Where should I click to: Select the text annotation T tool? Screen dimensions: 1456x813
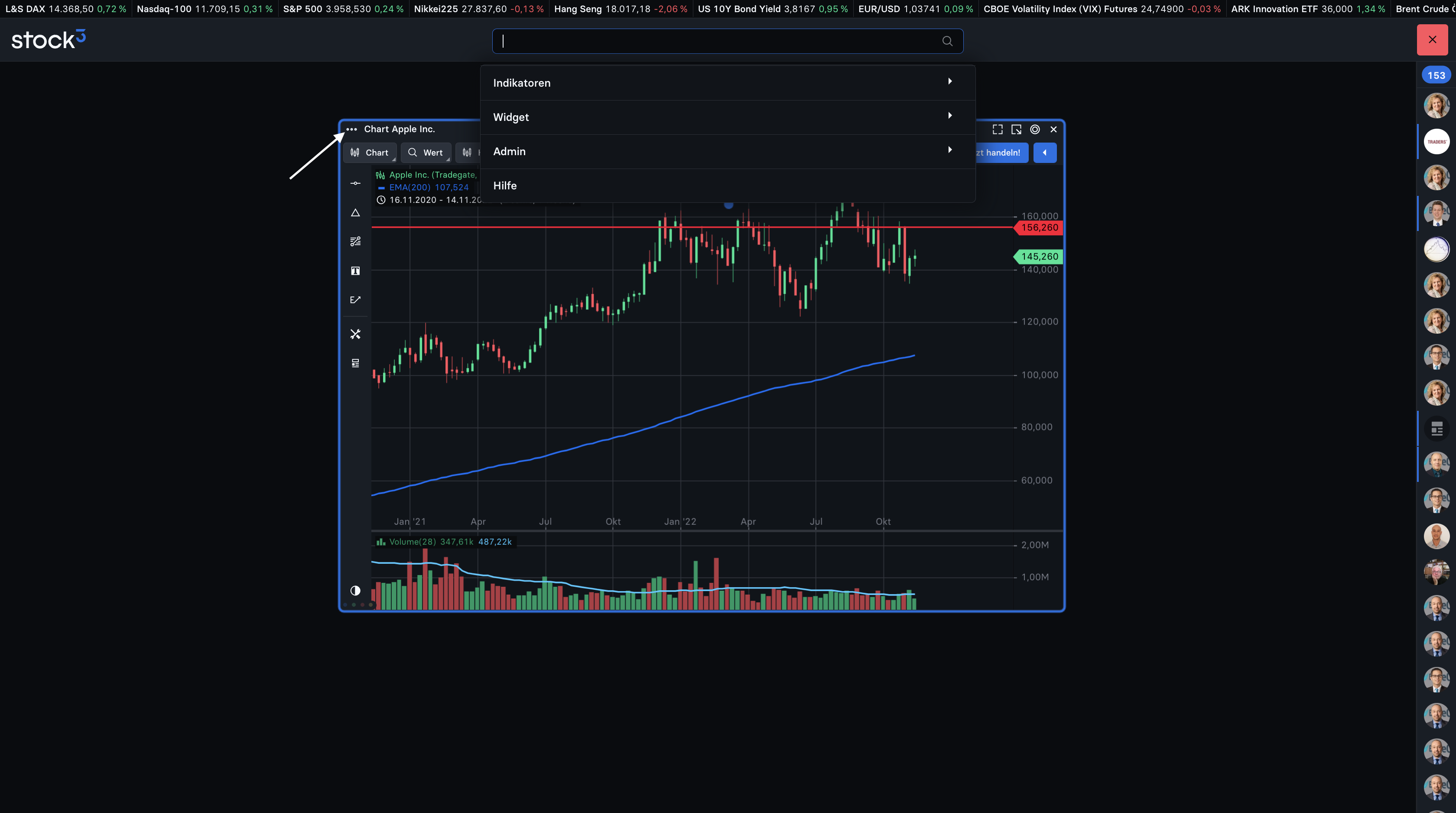coord(355,271)
